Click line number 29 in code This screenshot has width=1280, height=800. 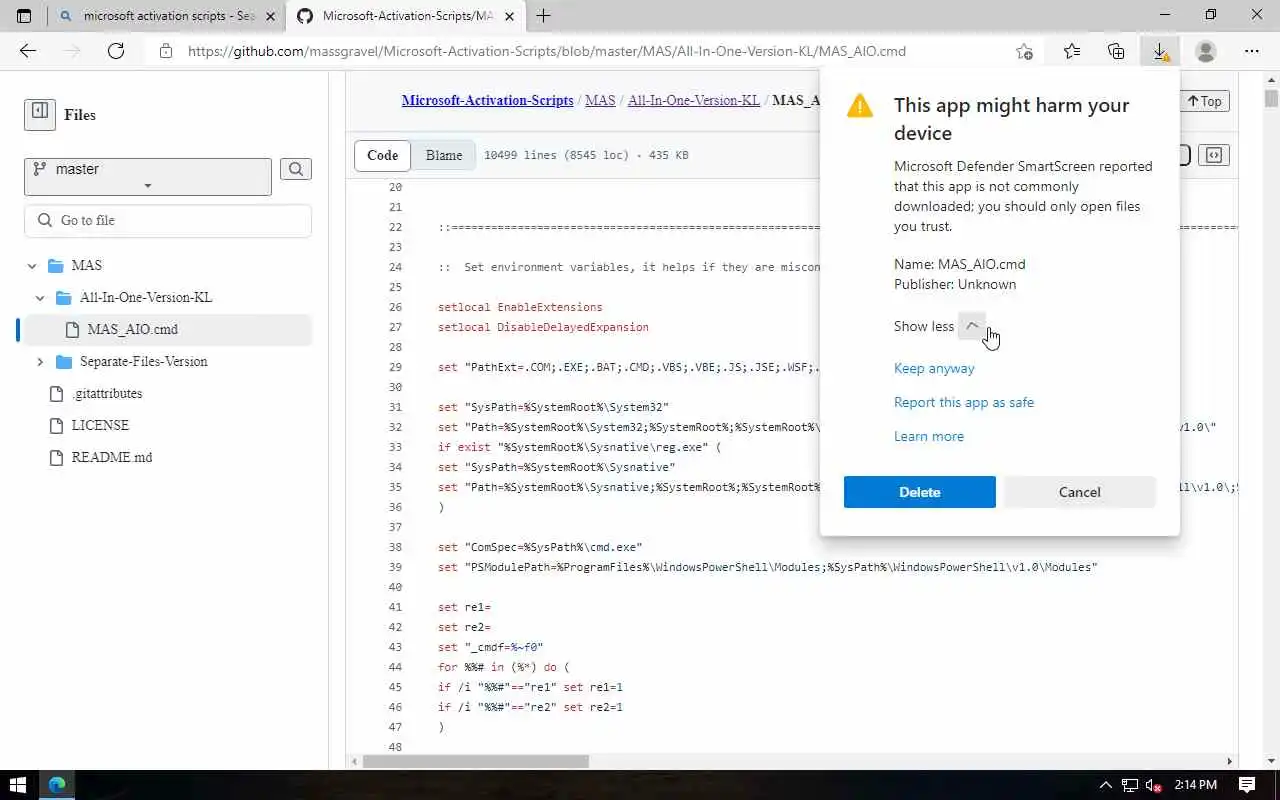pyautogui.click(x=394, y=367)
